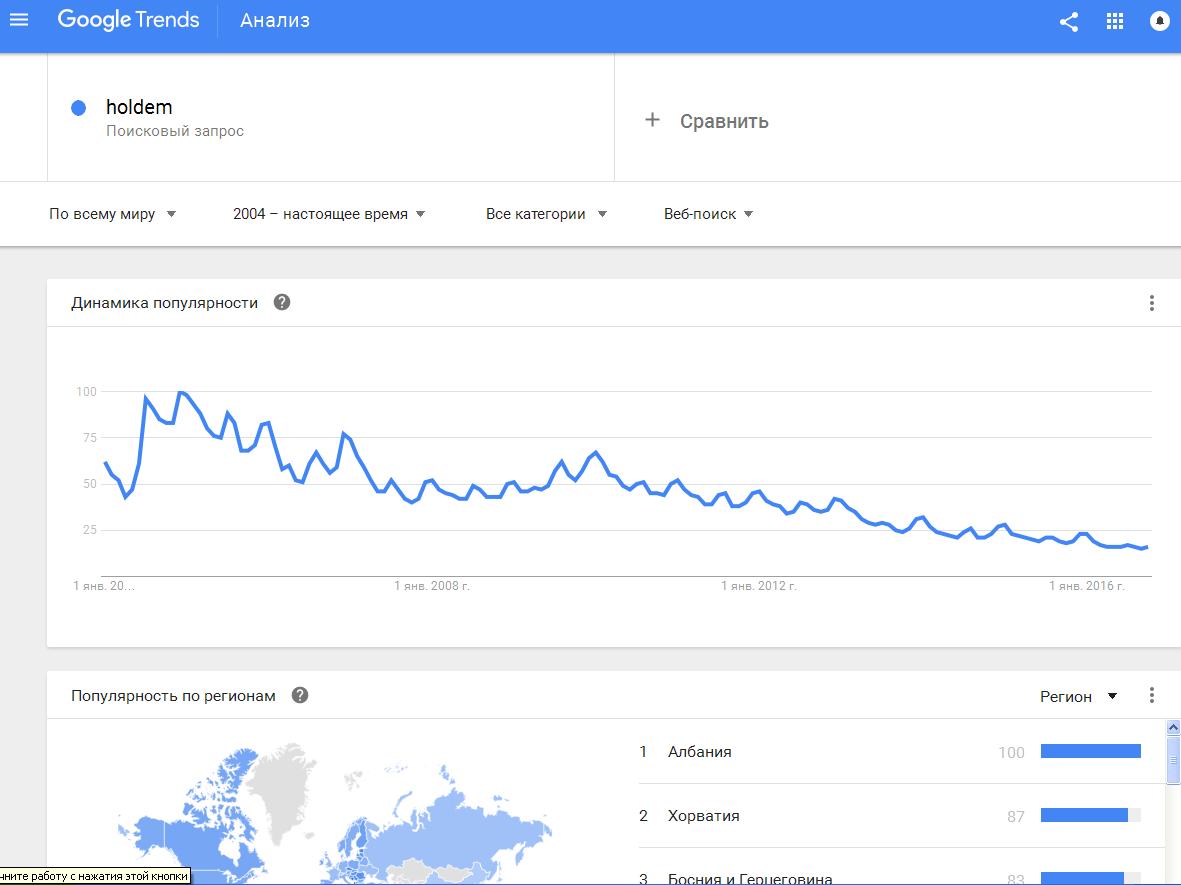Screen dimensions: 1181x885
Task: Open the Google apps grid
Action: click(x=1115, y=21)
